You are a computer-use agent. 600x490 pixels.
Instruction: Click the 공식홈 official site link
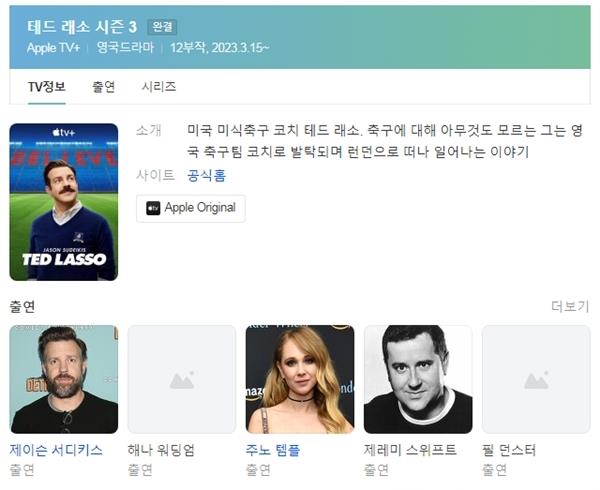click(x=207, y=176)
